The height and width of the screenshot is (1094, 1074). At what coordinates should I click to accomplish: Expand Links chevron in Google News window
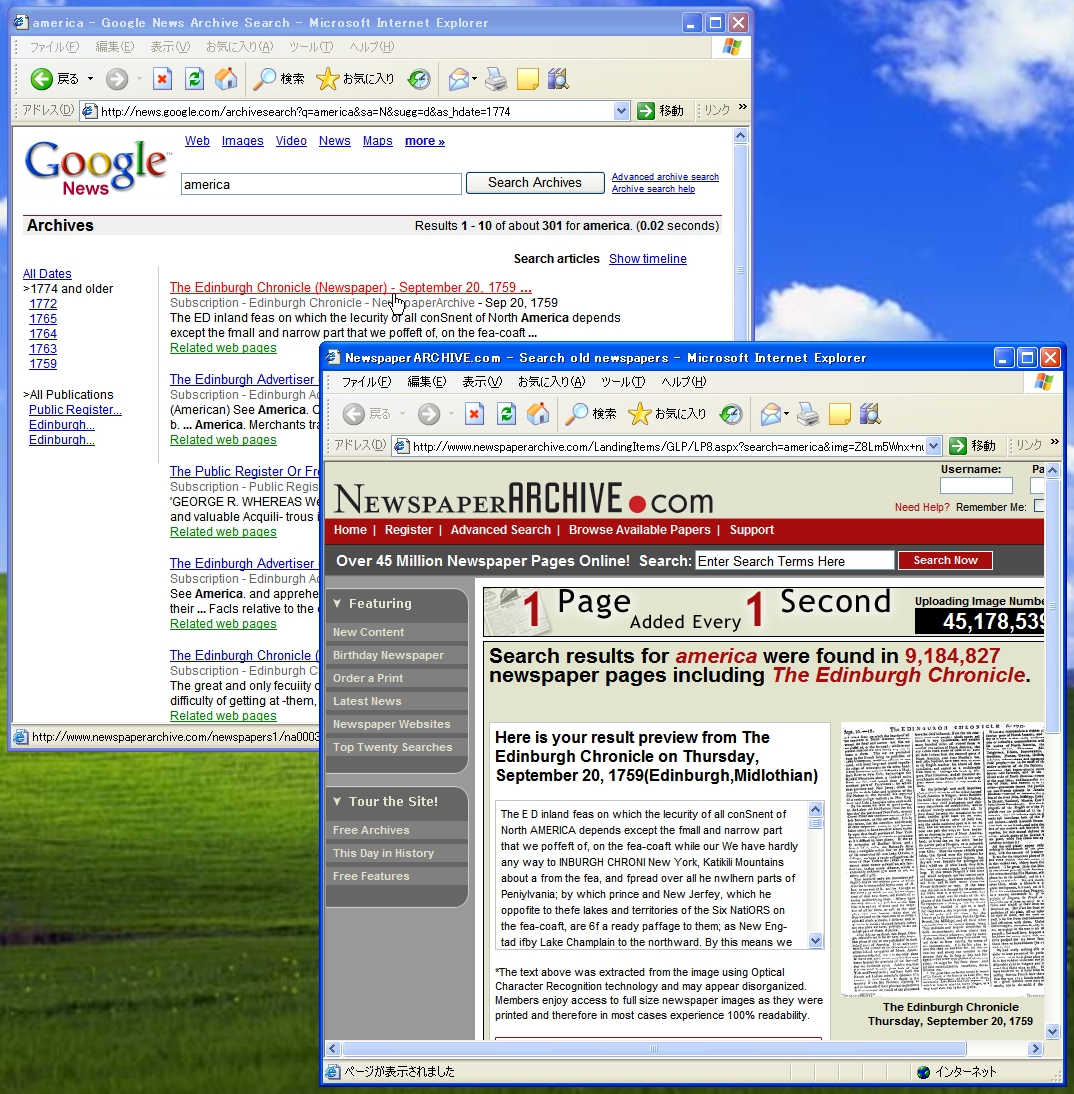[743, 107]
